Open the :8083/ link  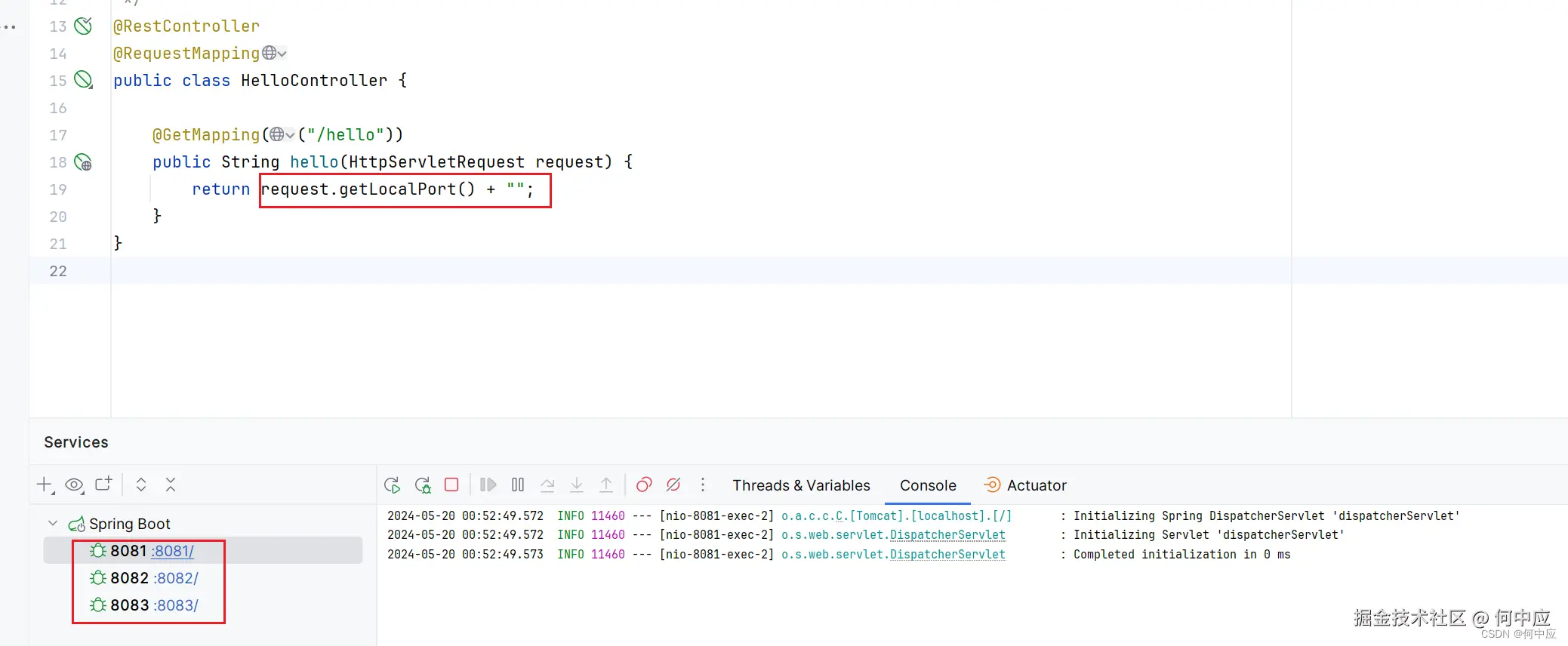click(x=176, y=606)
